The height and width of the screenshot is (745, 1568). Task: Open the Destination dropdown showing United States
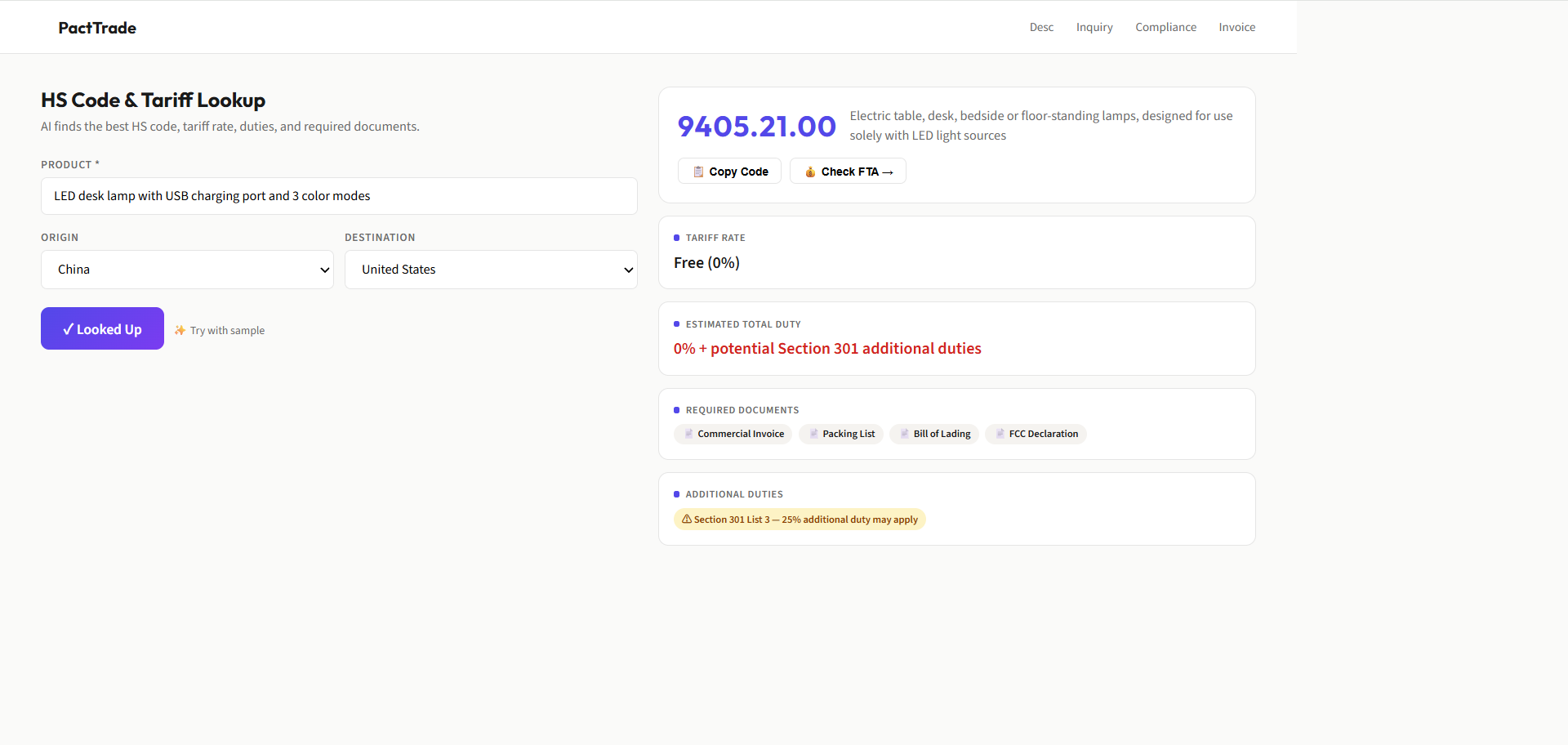point(491,270)
